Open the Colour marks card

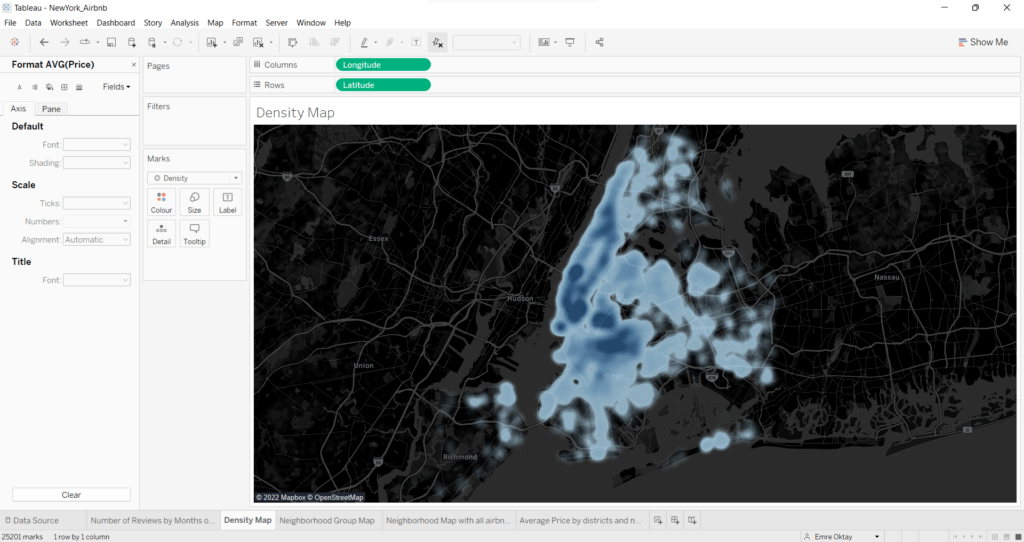[161, 202]
